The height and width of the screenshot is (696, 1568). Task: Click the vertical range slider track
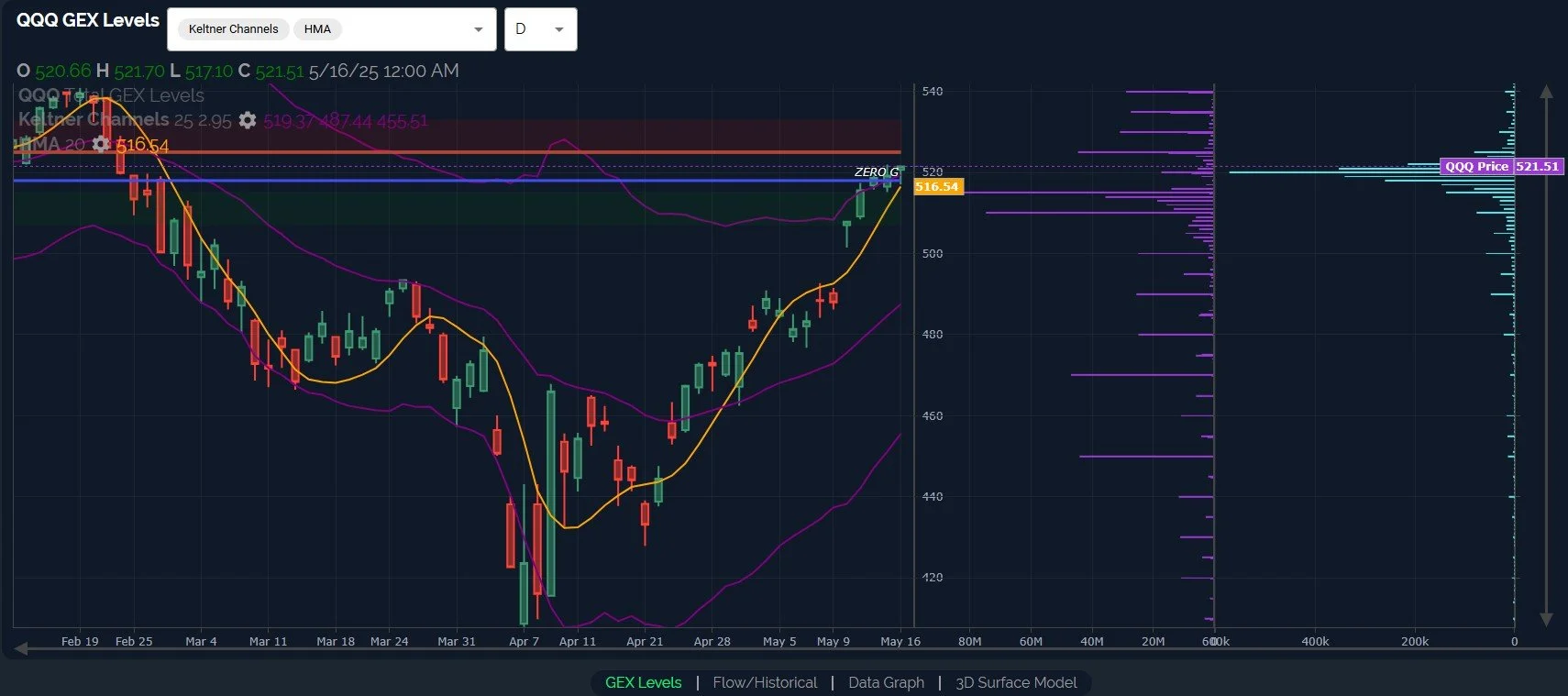[1546, 356]
